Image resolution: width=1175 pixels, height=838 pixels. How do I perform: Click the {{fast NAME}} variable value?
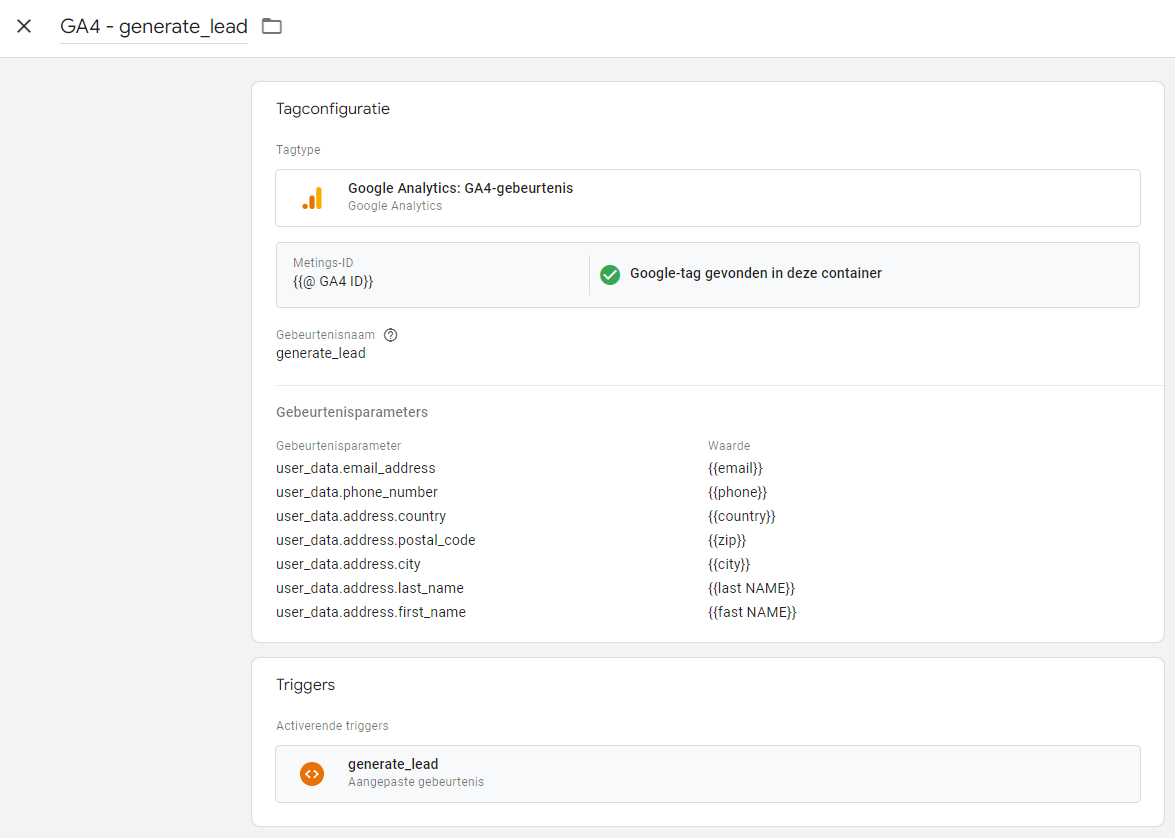(x=752, y=612)
